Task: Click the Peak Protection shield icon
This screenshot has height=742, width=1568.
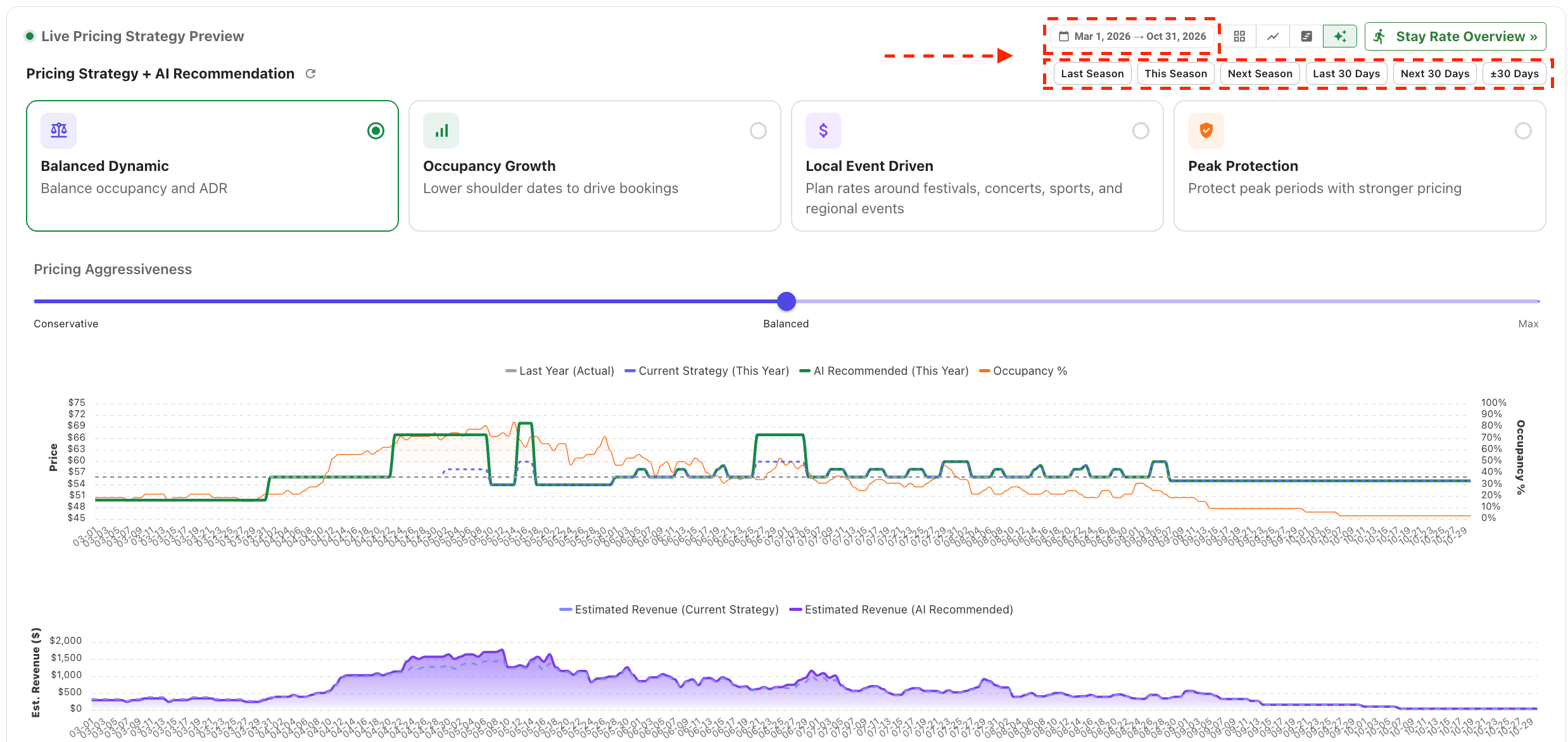Action: 1206,130
